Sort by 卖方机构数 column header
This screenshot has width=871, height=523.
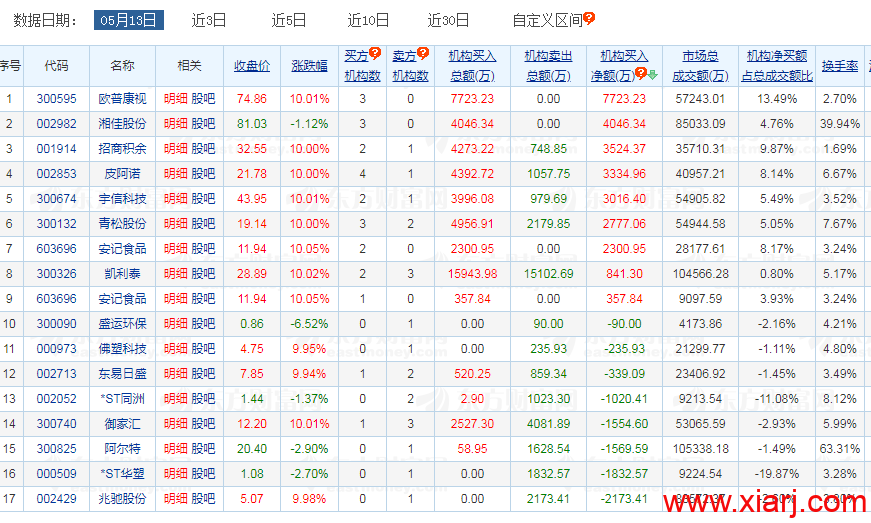(410, 66)
